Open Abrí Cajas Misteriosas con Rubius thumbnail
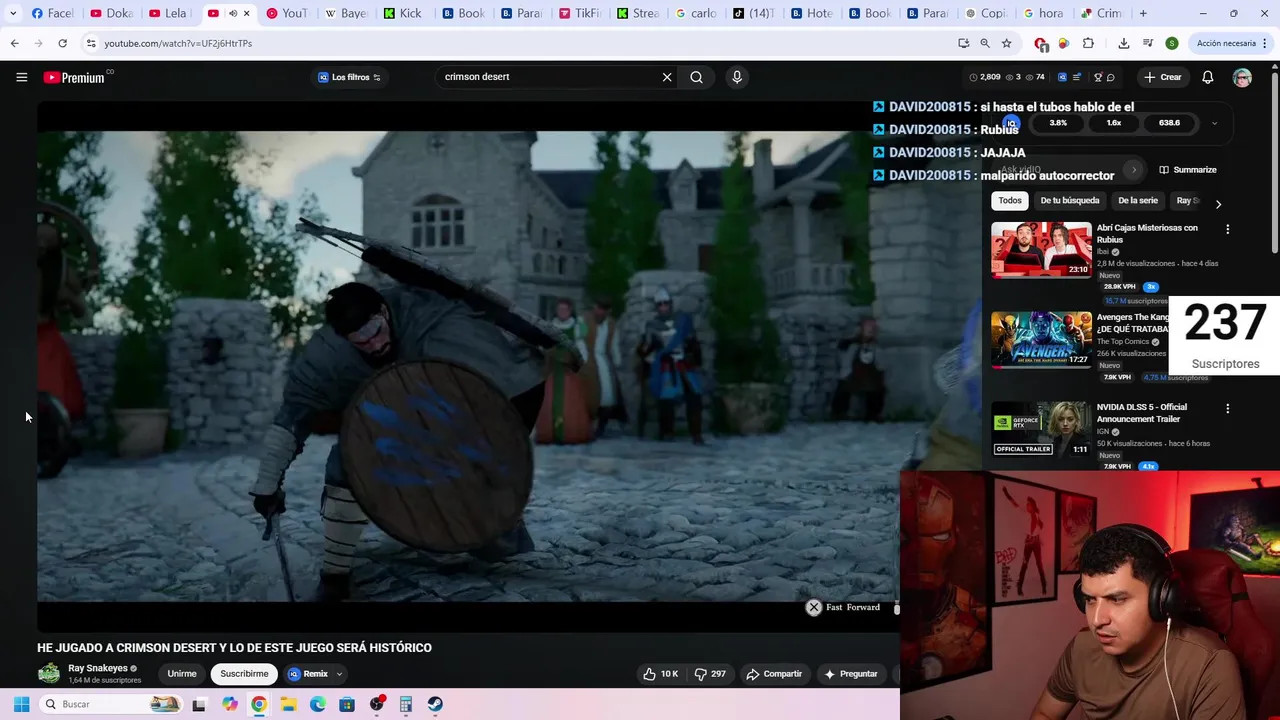 (1041, 250)
